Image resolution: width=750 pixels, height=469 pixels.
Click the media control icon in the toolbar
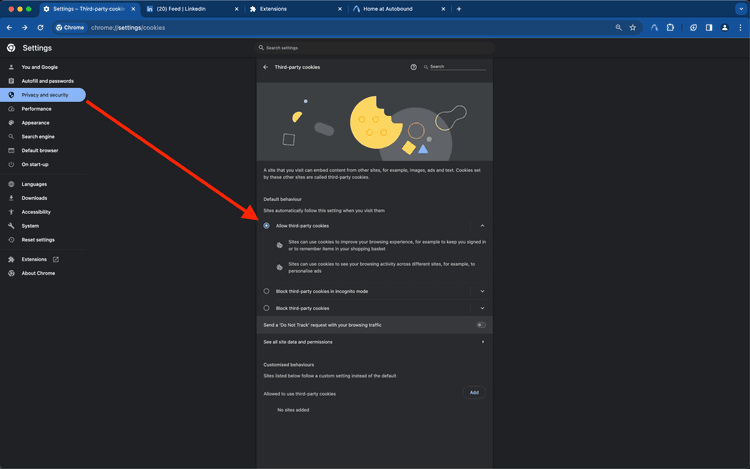693,28
